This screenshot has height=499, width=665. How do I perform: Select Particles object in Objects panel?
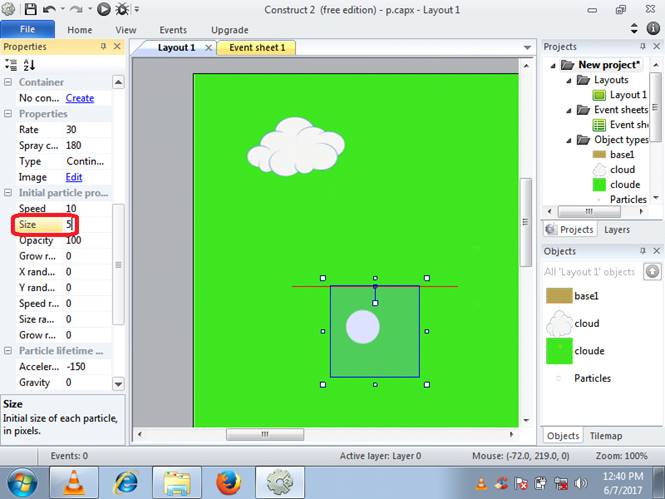[x=584, y=378]
